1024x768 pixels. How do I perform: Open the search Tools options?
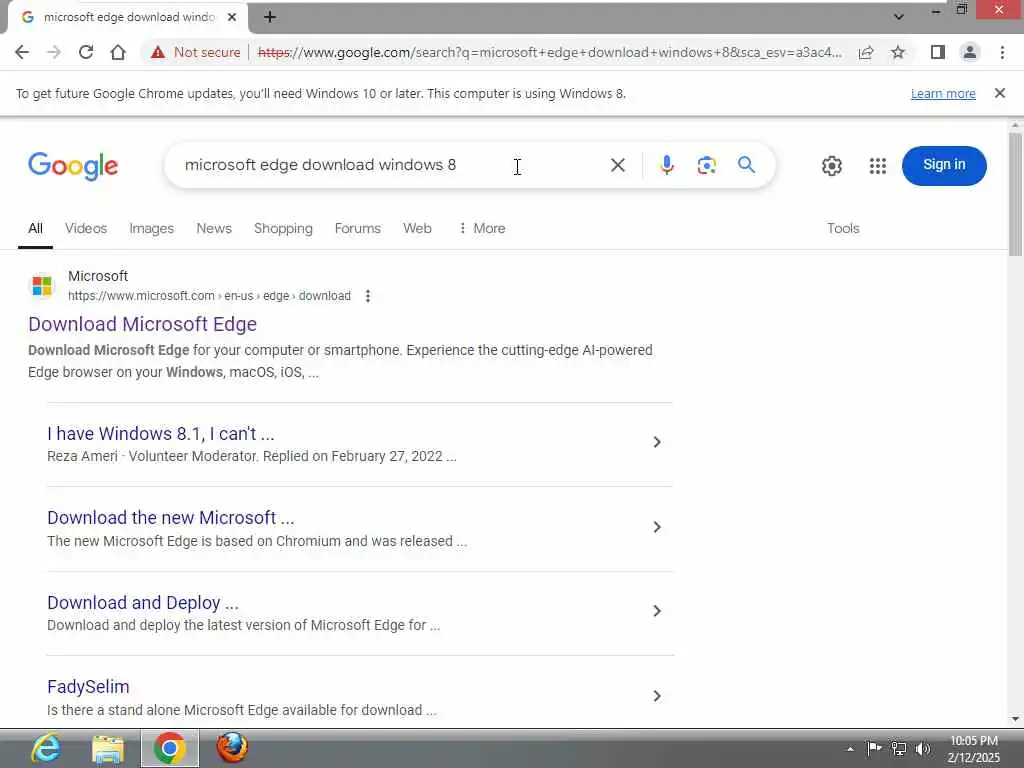pos(843,229)
